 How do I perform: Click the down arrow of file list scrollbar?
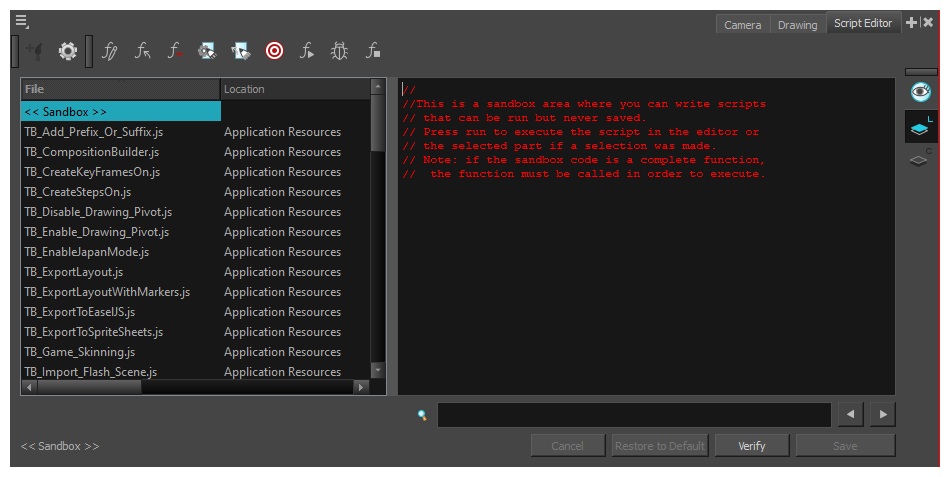(377, 370)
